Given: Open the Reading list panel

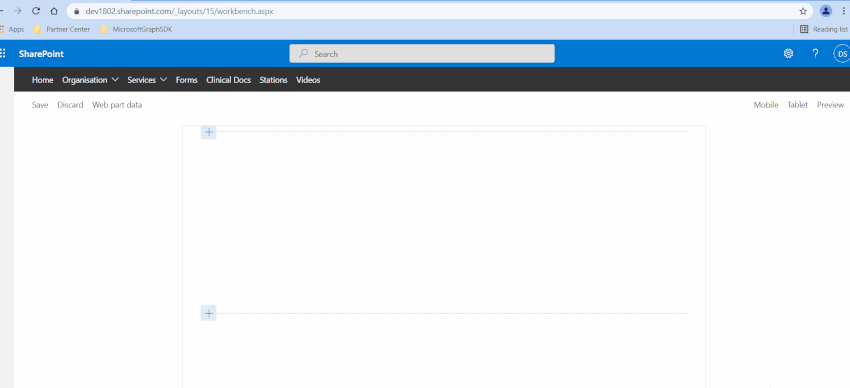Looking at the screenshot, I should [824, 29].
